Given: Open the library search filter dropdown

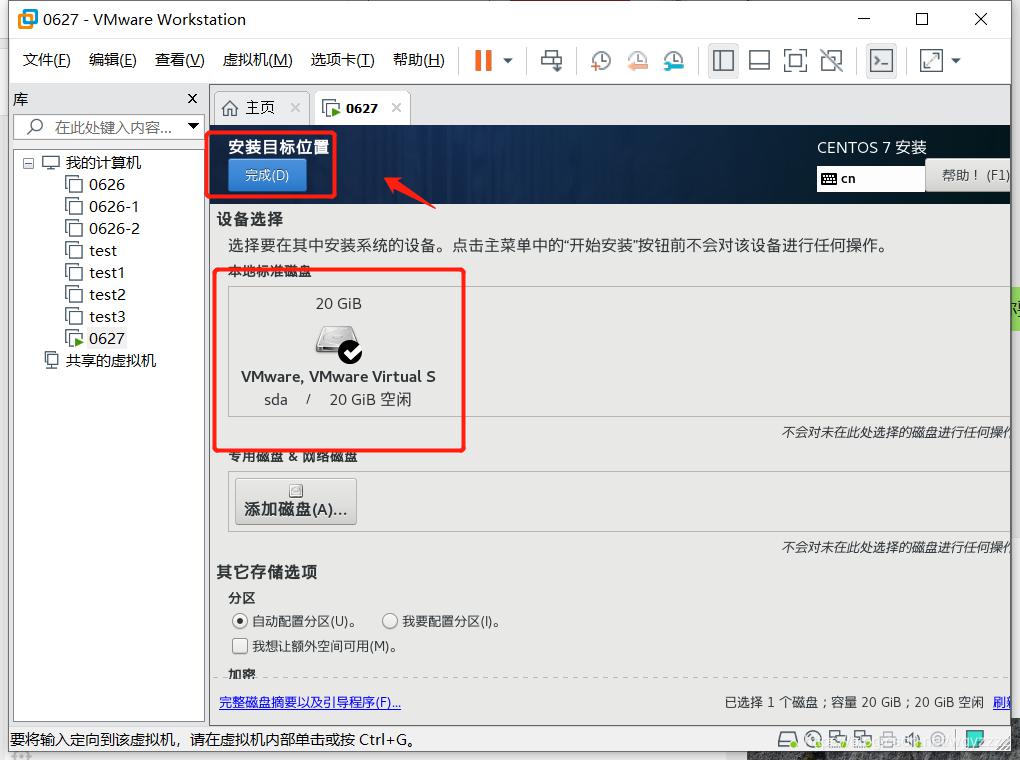Looking at the screenshot, I should pyautogui.click(x=193, y=128).
